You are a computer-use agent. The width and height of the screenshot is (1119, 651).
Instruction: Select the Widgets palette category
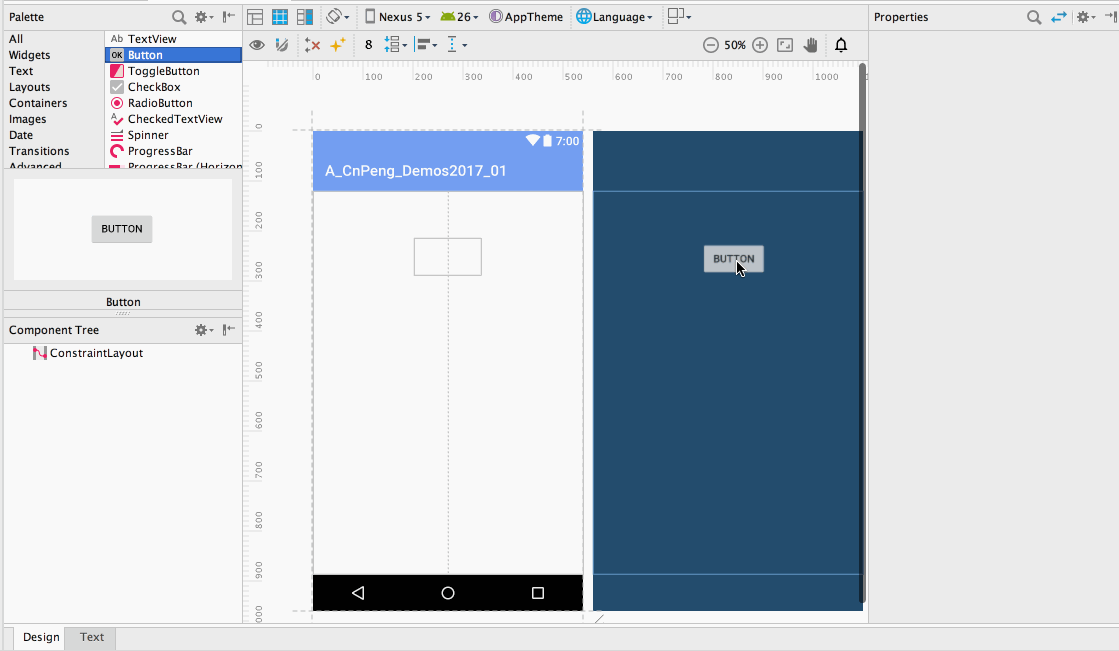pos(29,55)
